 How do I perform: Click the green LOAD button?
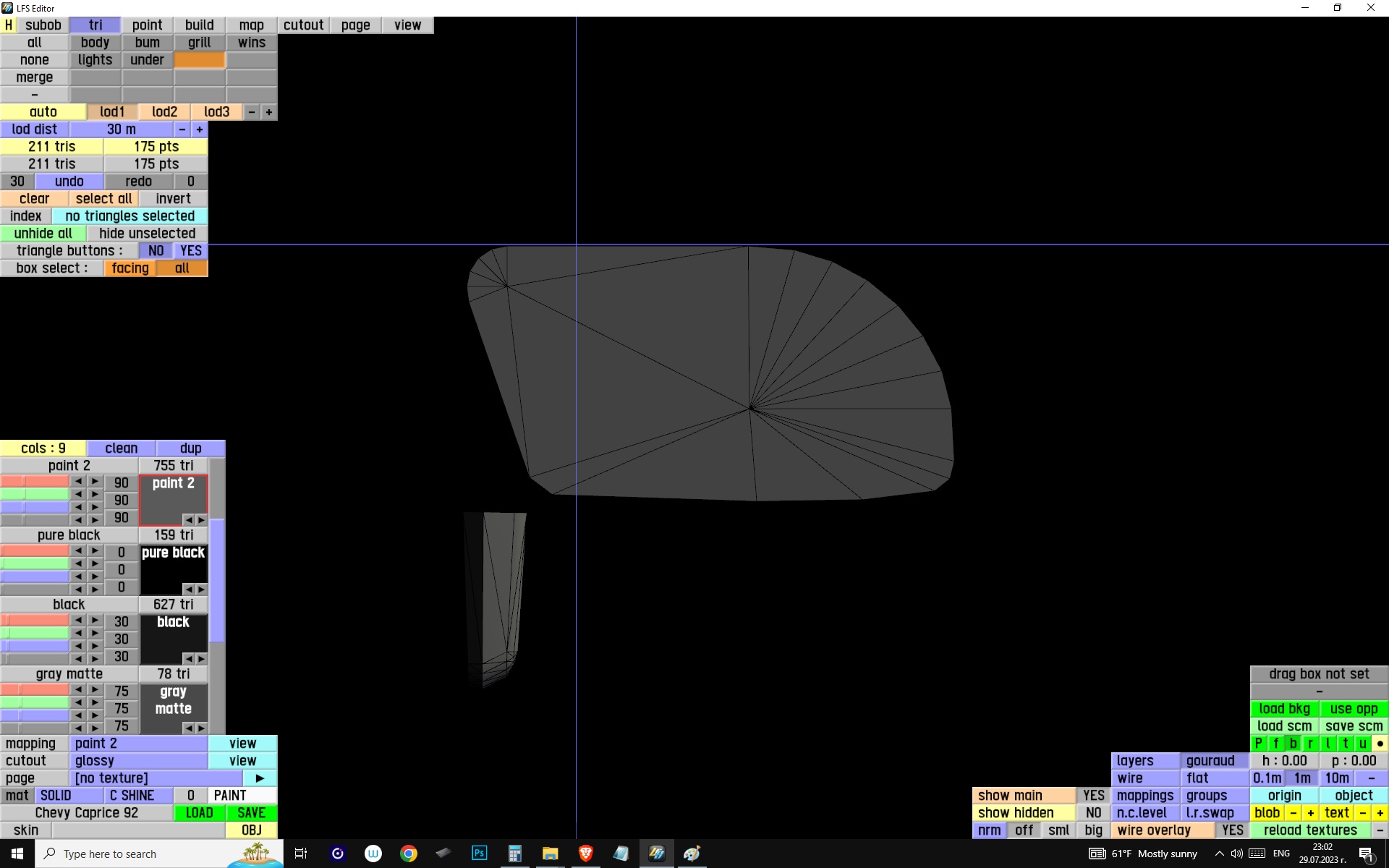pos(199,813)
